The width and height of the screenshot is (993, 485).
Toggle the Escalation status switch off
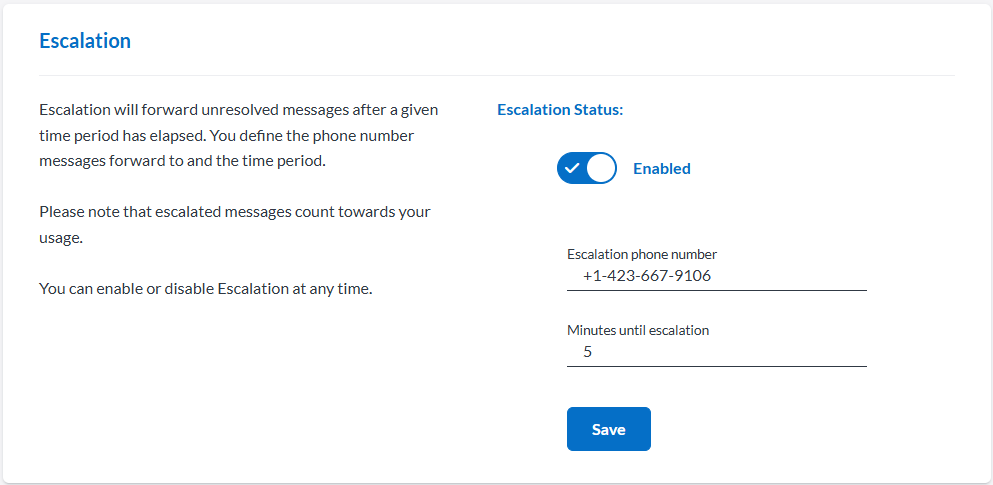(587, 169)
